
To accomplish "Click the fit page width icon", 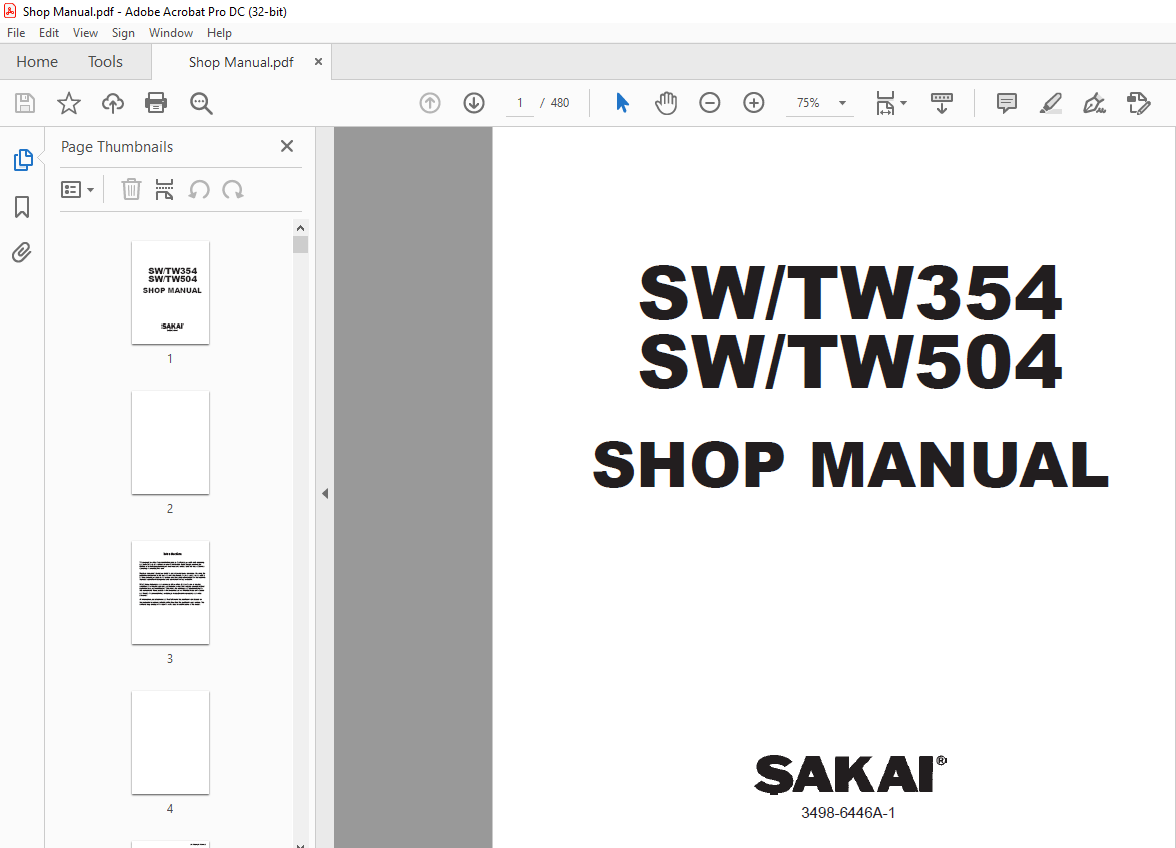I will click(885, 103).
